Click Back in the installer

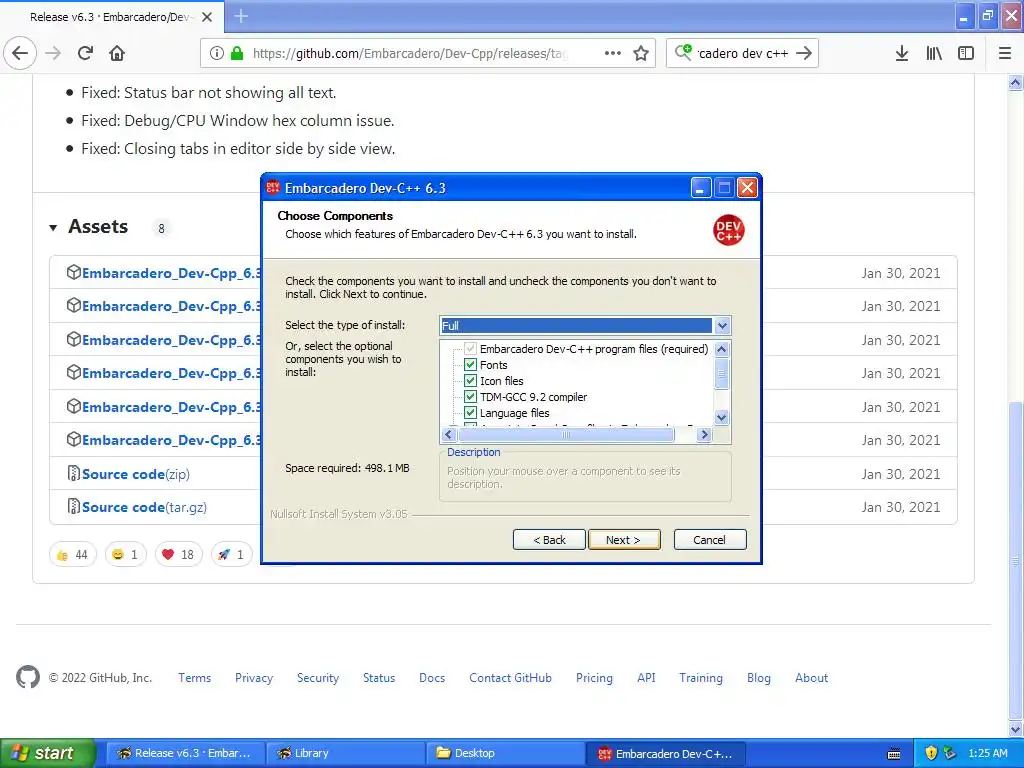click(x=549, y=539)
